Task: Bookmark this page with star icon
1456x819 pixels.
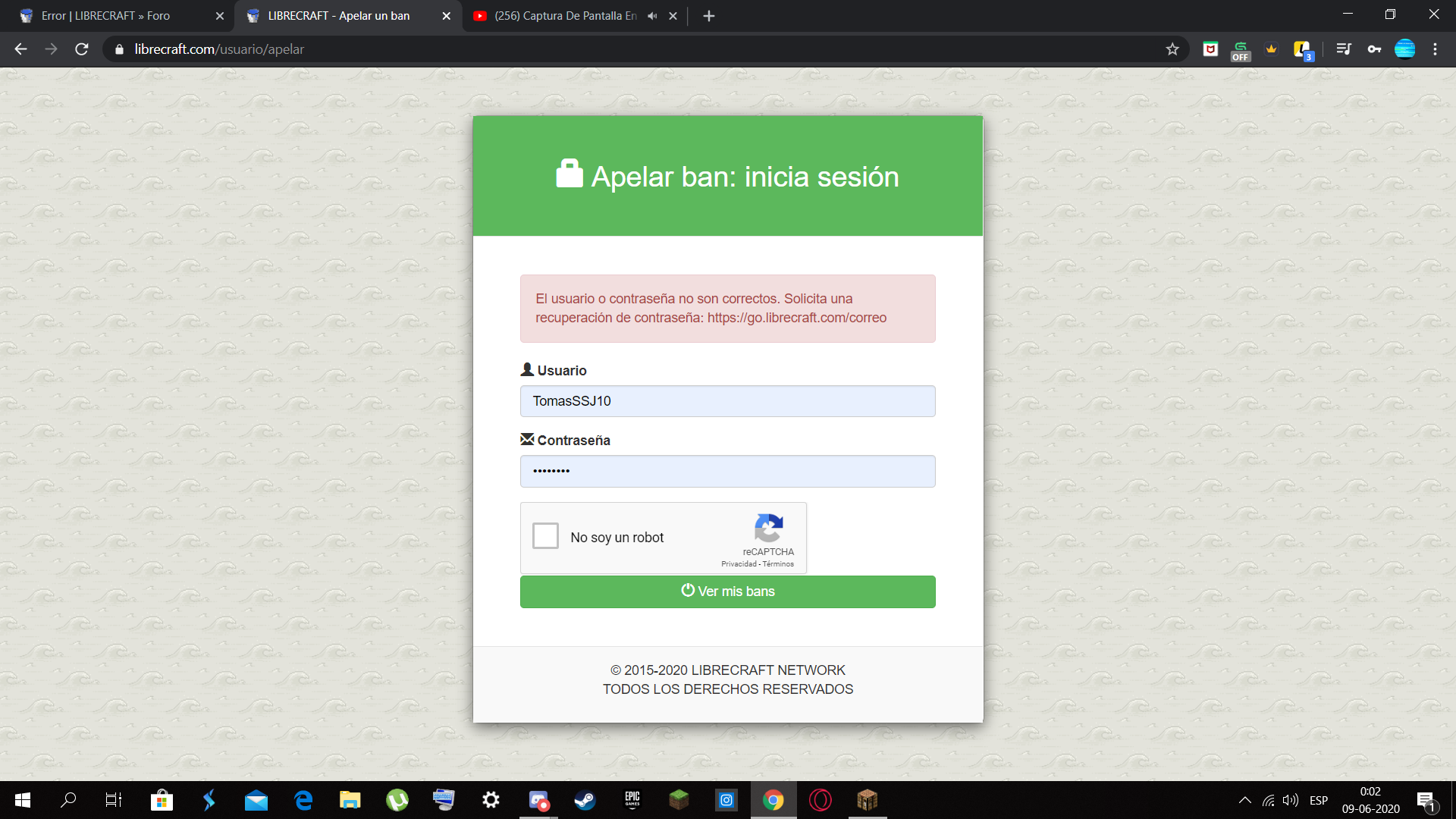Action: [1172, 49]
